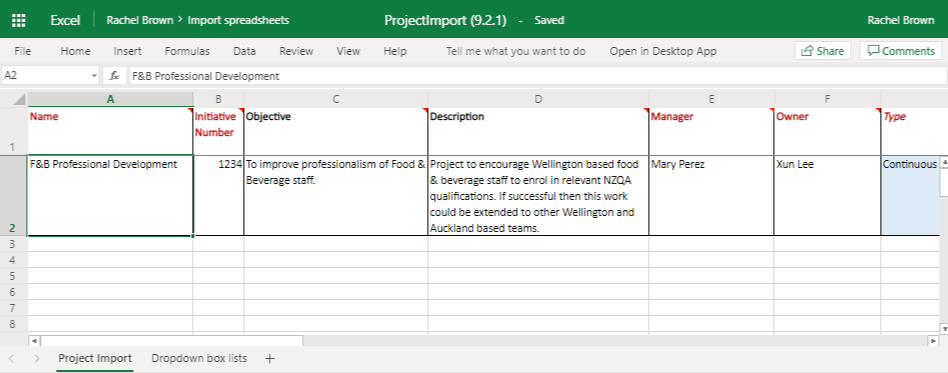Open Import spreadsheets breadcrumb folder
Viewport: 948px width, 373px height.
pos(238,20)
